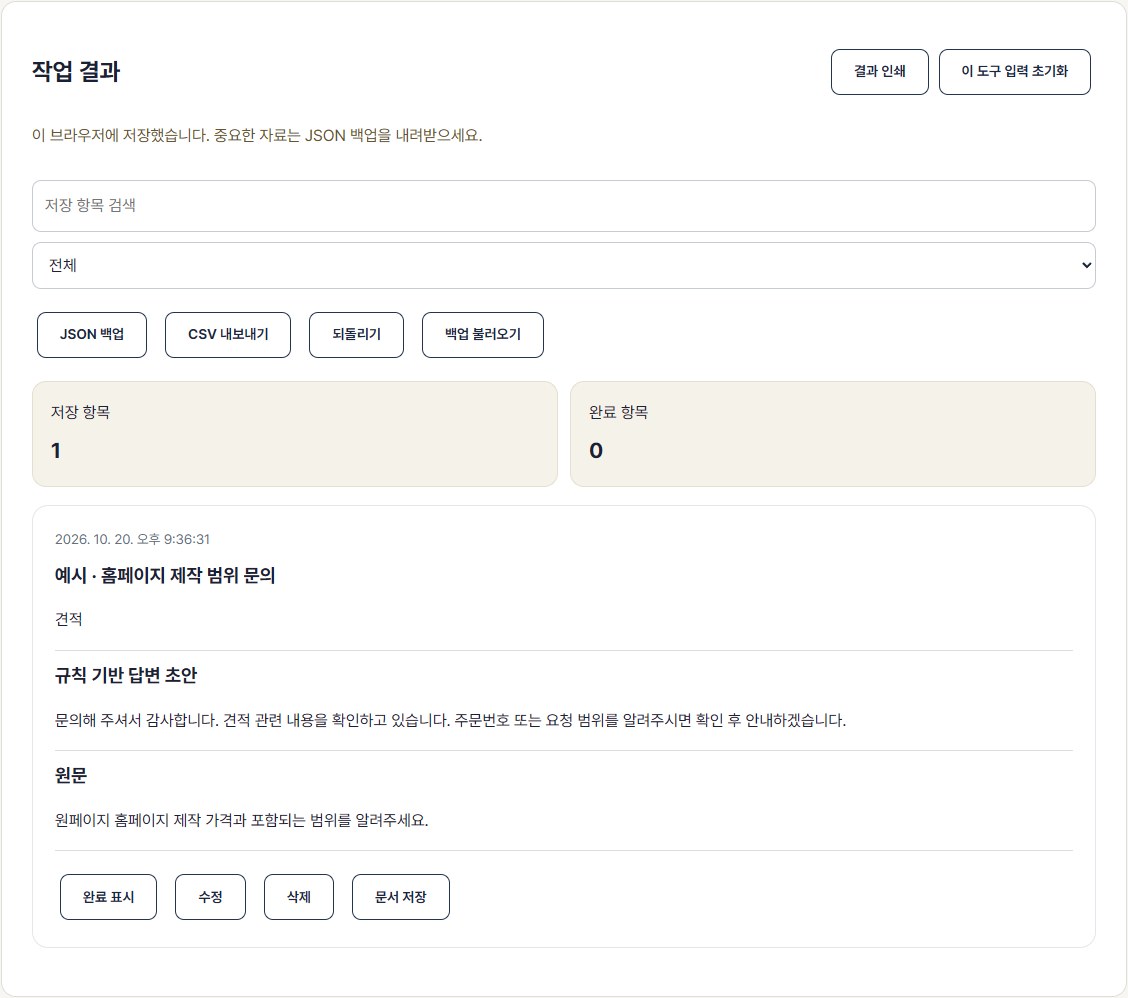This screenshot has width=1128, height=998.
Task: Export data with CSV 내보내기
Action: pos(228,335)
